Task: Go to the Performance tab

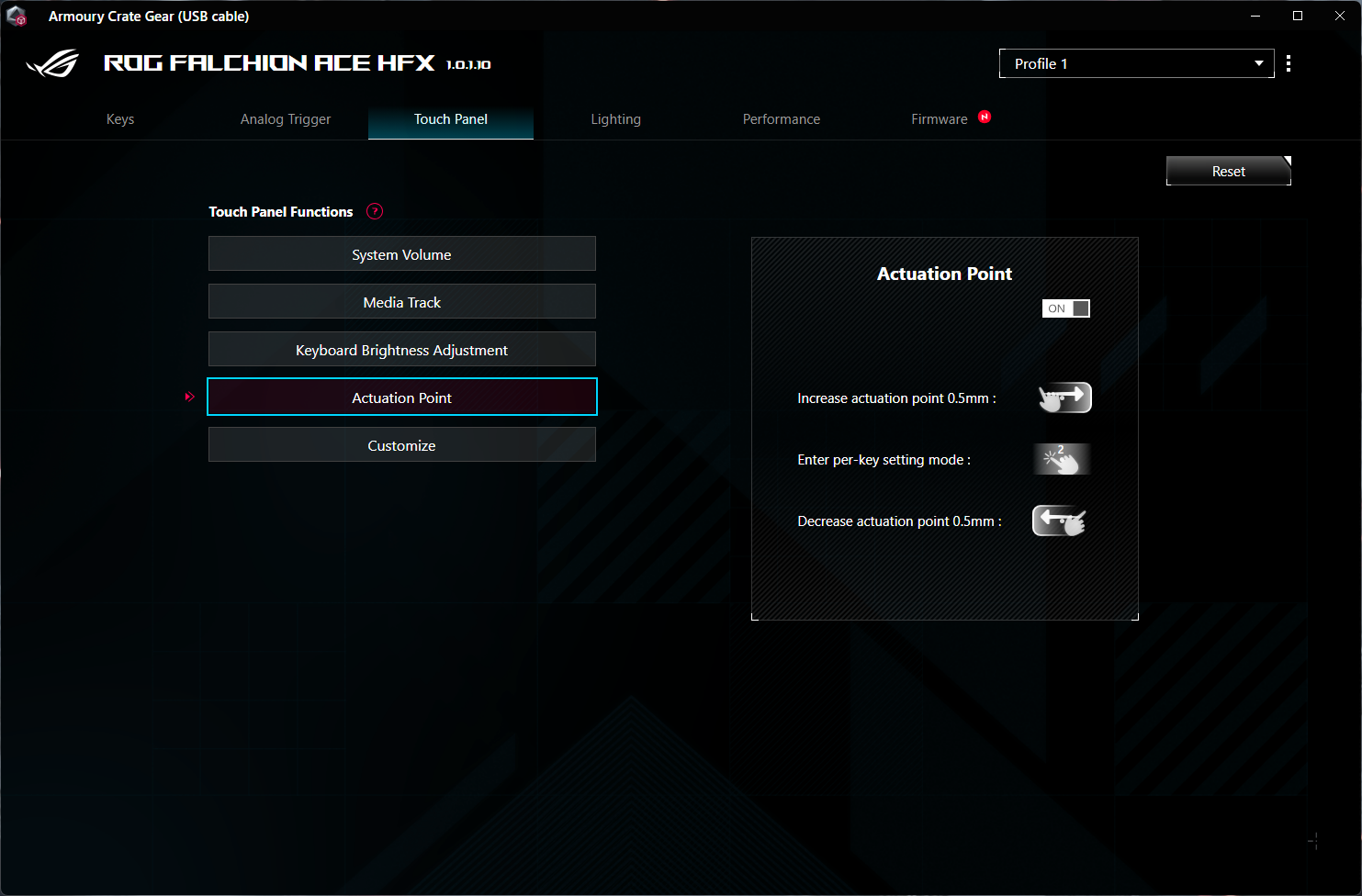Action: (782, 119)
